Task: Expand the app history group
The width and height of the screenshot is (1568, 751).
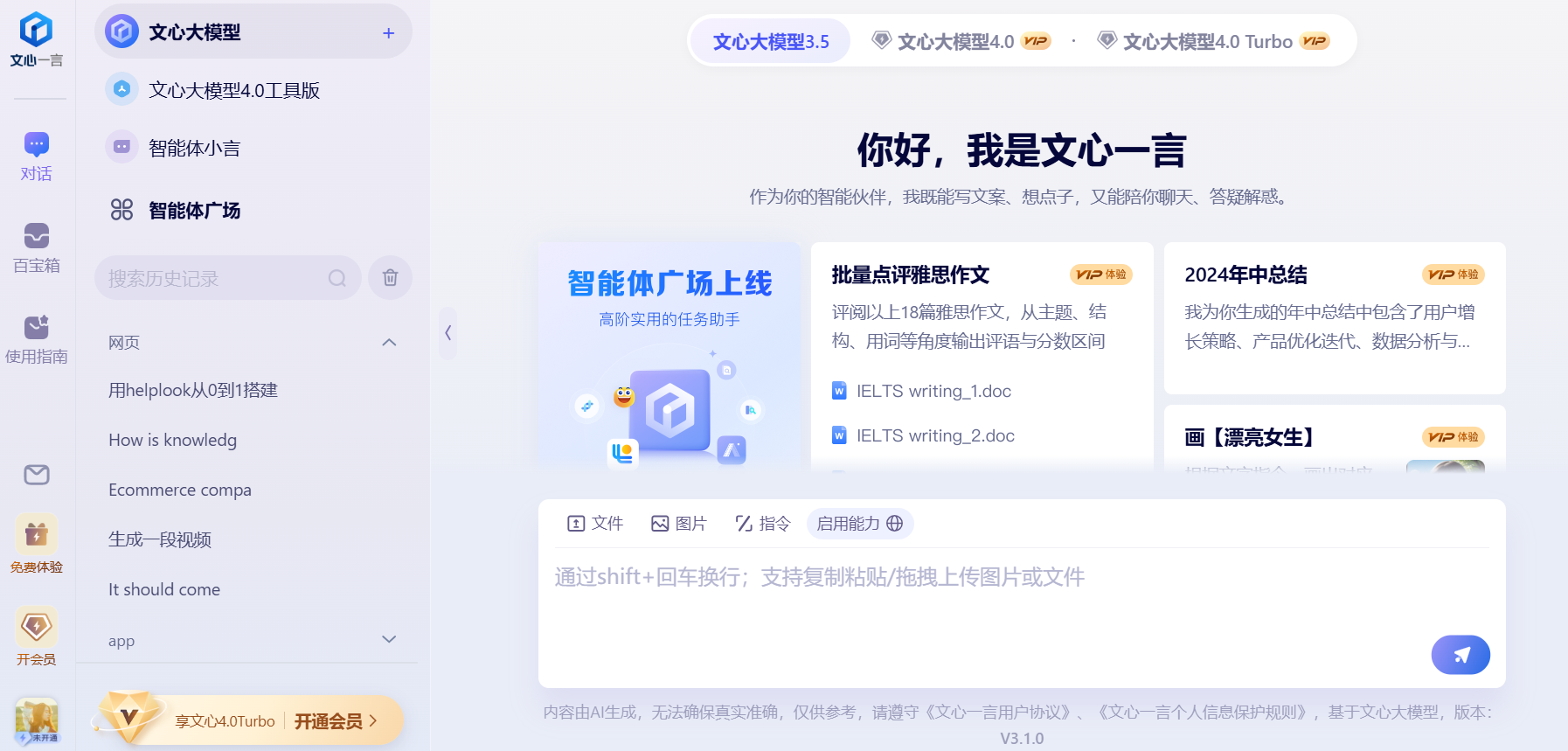Action: (389, 639)
